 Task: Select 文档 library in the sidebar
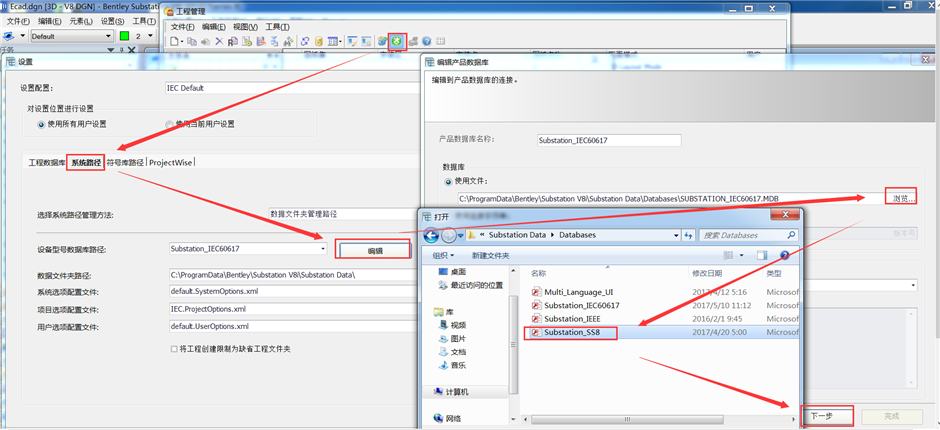point(453,352)
